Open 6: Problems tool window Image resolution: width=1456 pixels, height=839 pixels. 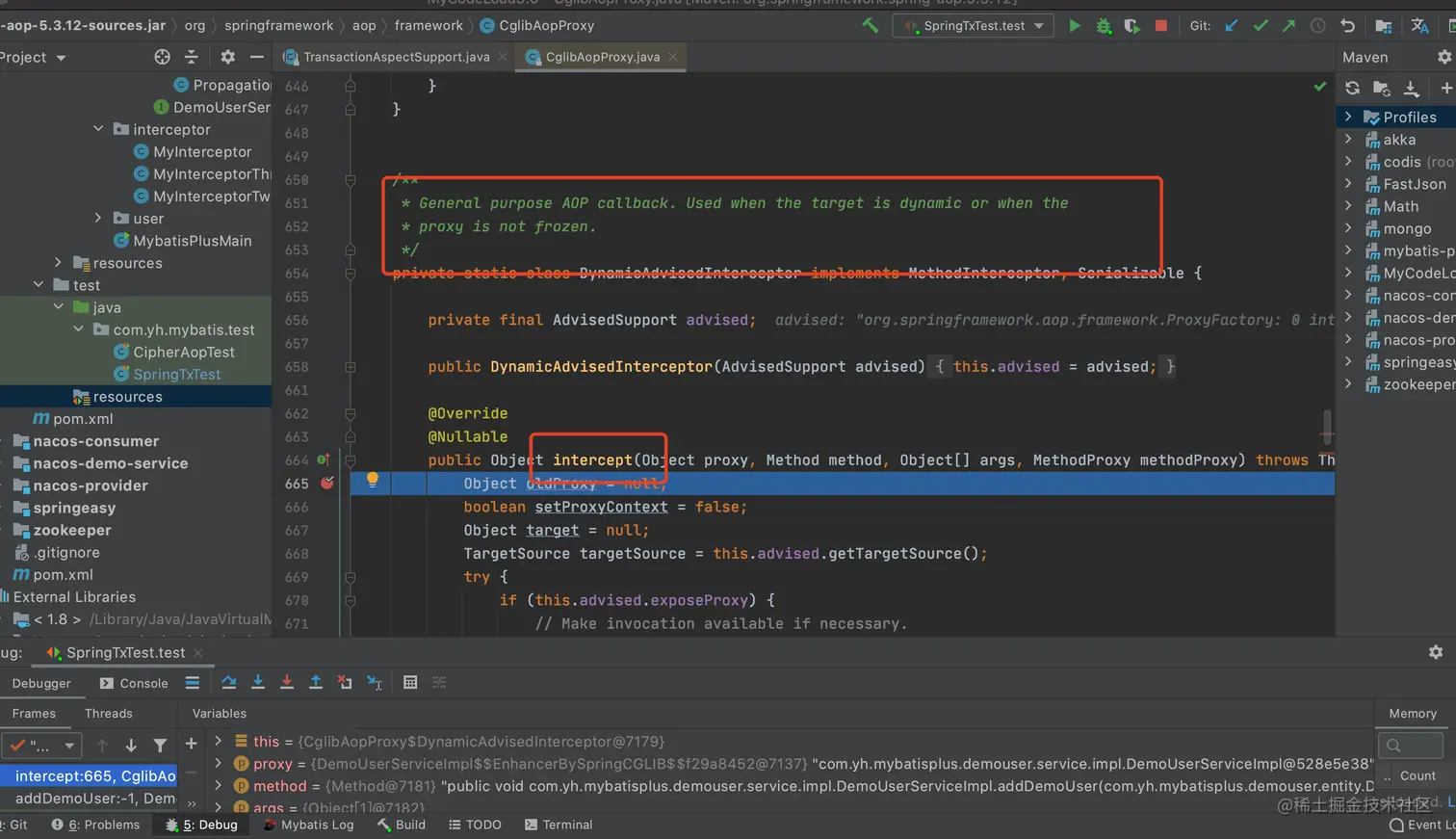pos(95,825)
